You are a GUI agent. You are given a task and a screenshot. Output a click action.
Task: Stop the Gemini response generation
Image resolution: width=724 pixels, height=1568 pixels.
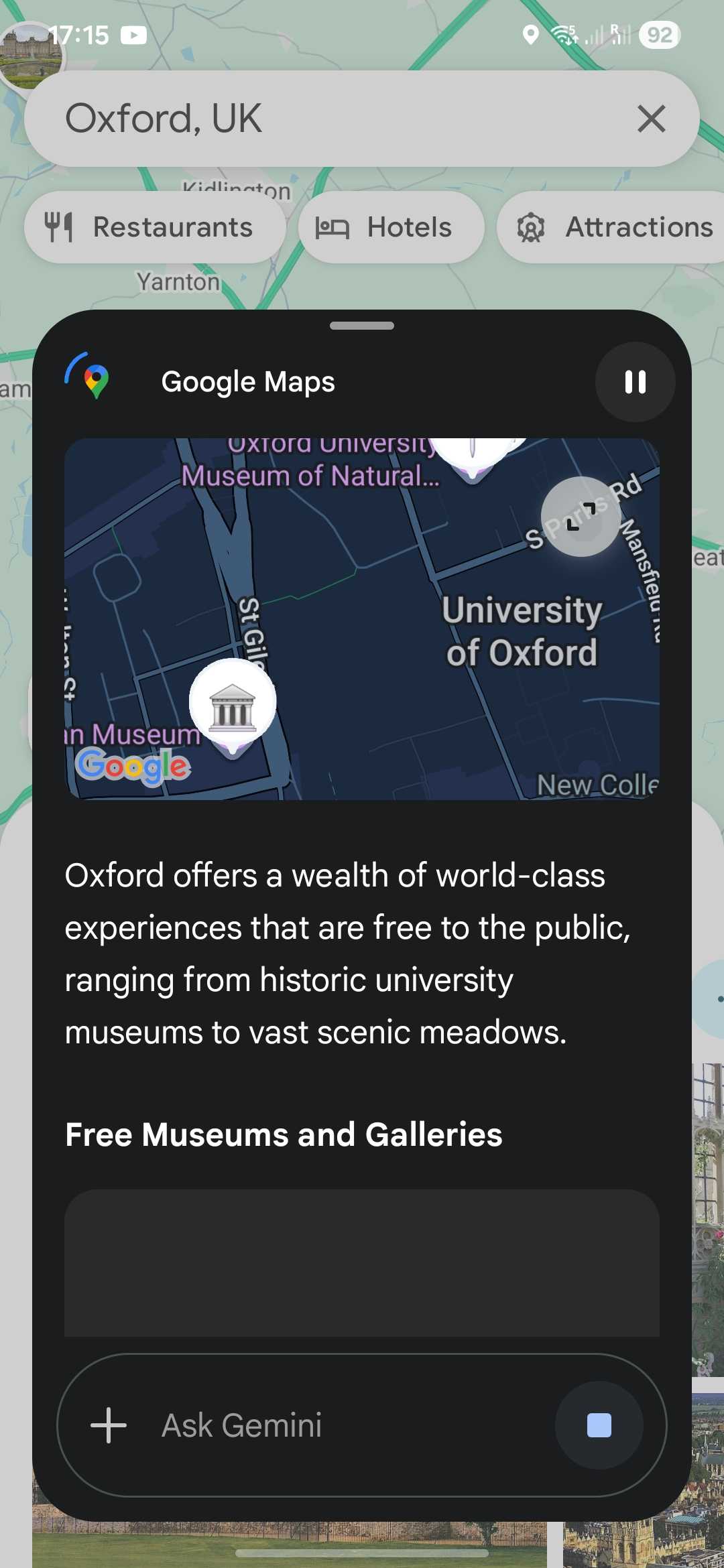coord(599,1425)
